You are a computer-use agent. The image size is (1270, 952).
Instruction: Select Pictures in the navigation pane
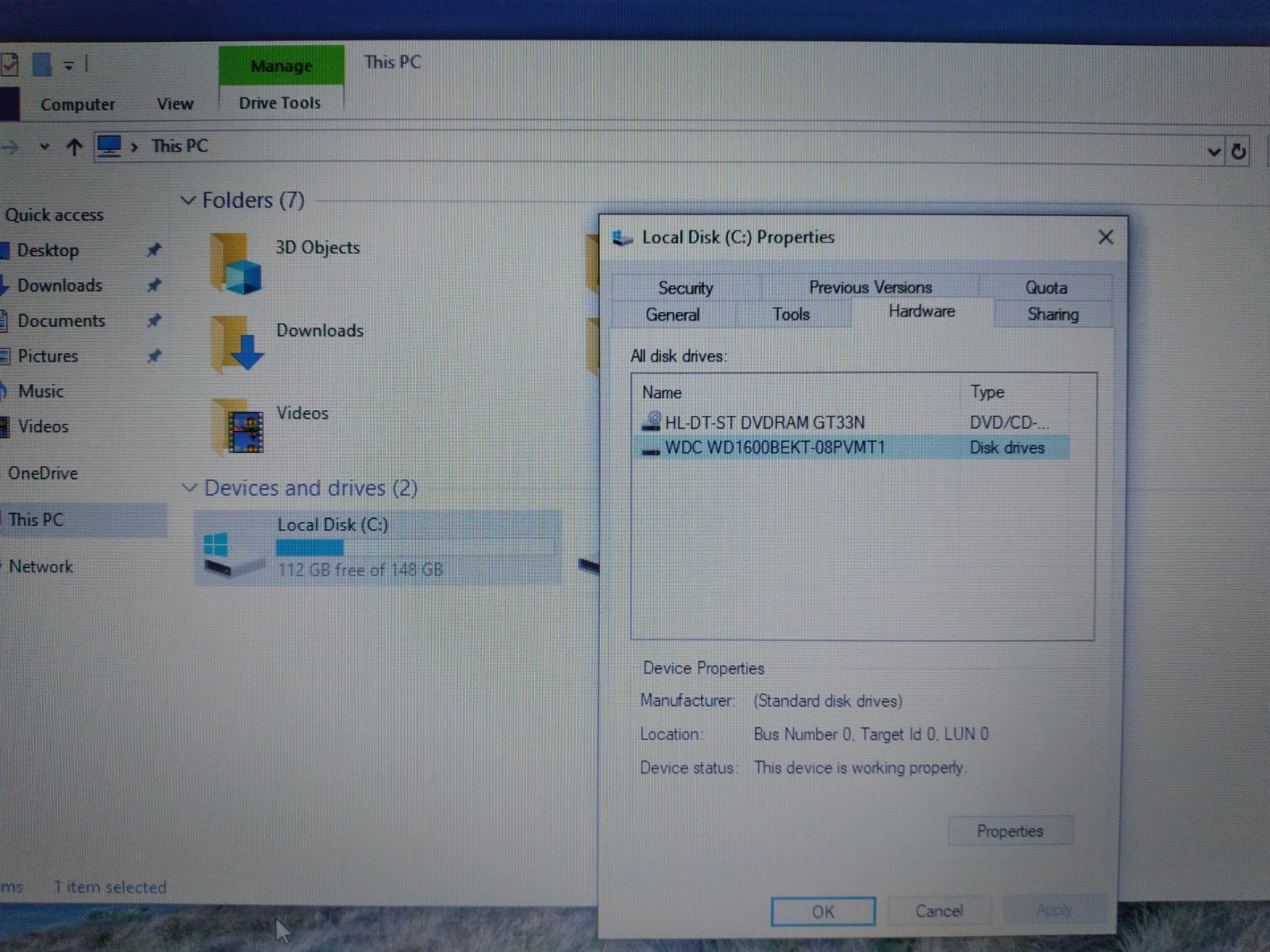[x=48, y=355]
